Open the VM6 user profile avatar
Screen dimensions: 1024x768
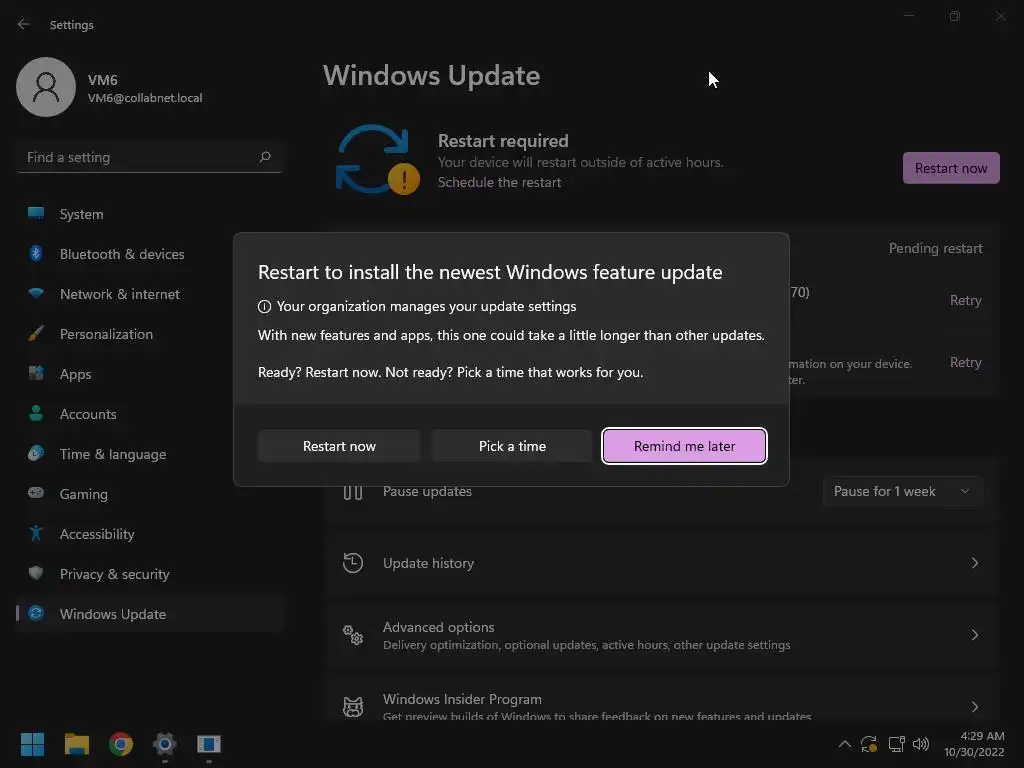[46, 87]
